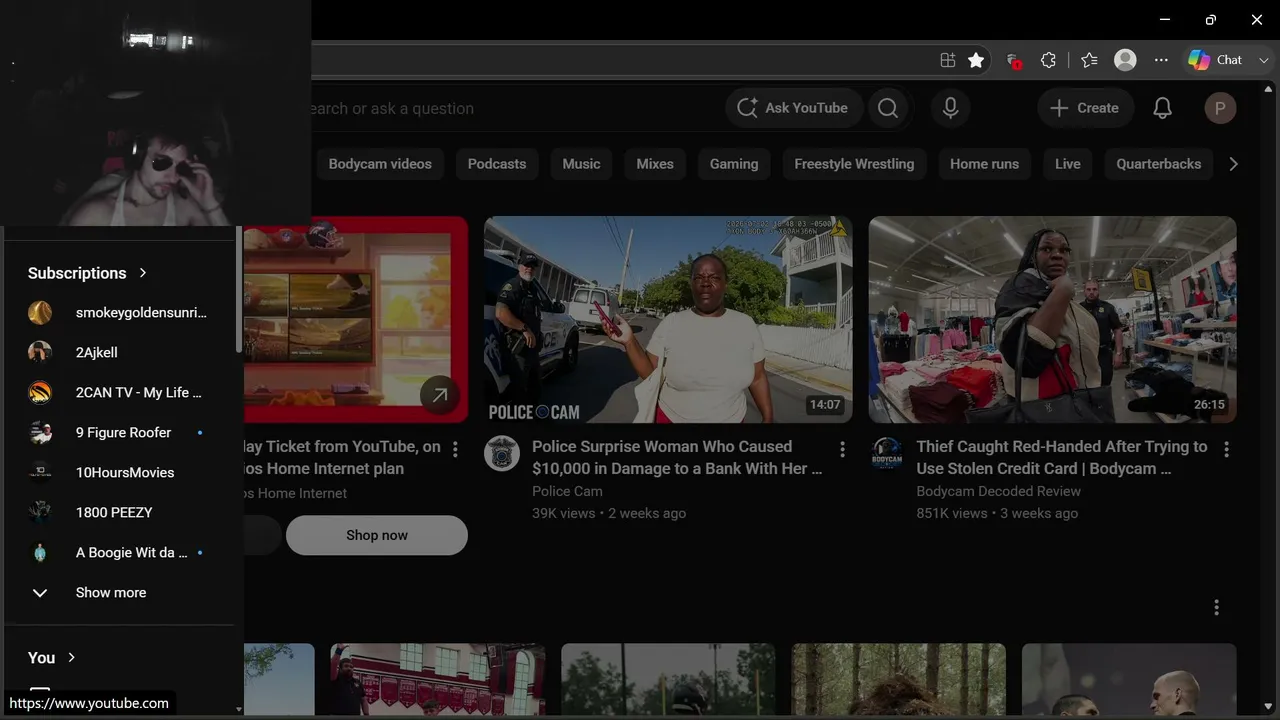Screen dimensions: 1280x720
Task: Click the star icon to favorite this page
Action: tap(976, 60)
